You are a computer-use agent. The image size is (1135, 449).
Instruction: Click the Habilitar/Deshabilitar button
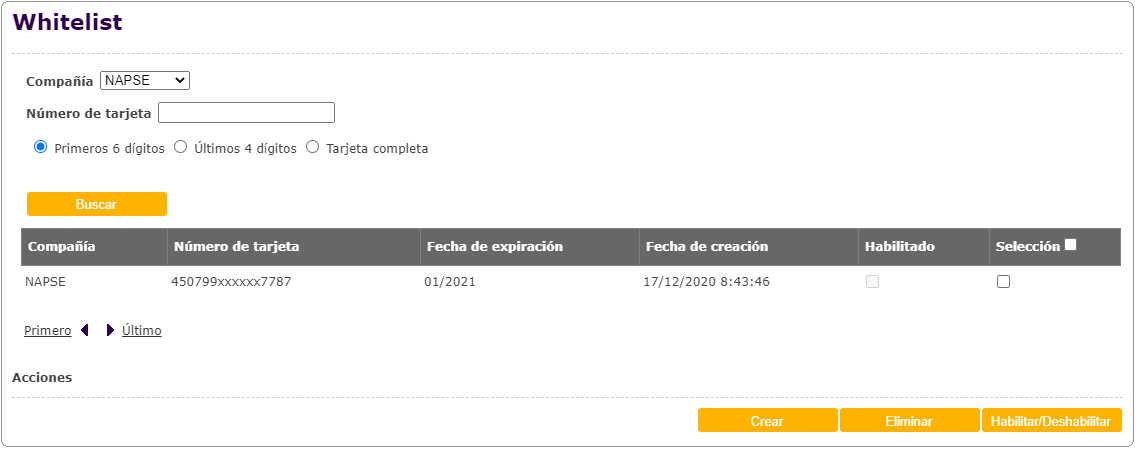tap(1051, 421)
